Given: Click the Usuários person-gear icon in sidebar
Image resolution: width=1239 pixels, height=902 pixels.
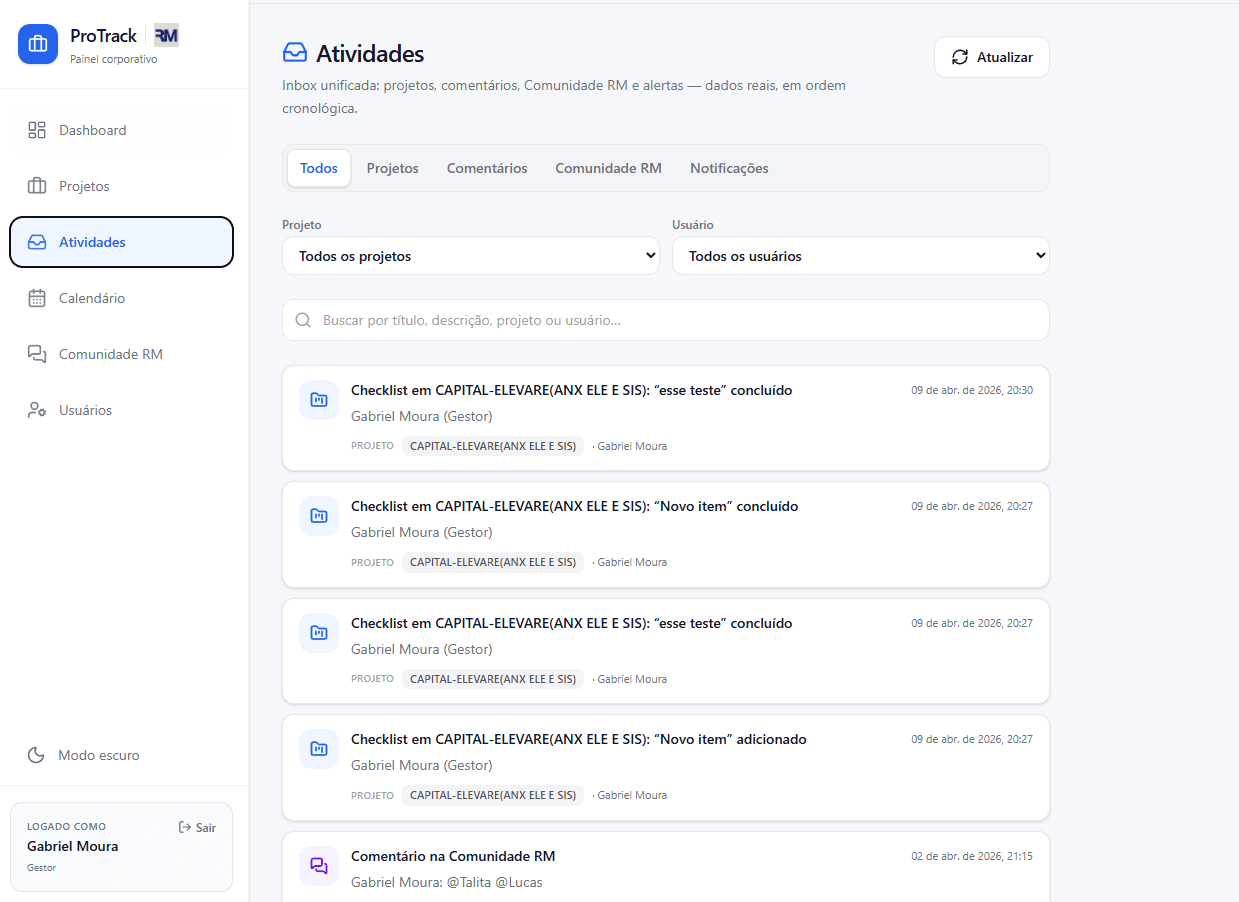Looking at the screenshot, I should [x=37, y=410].
